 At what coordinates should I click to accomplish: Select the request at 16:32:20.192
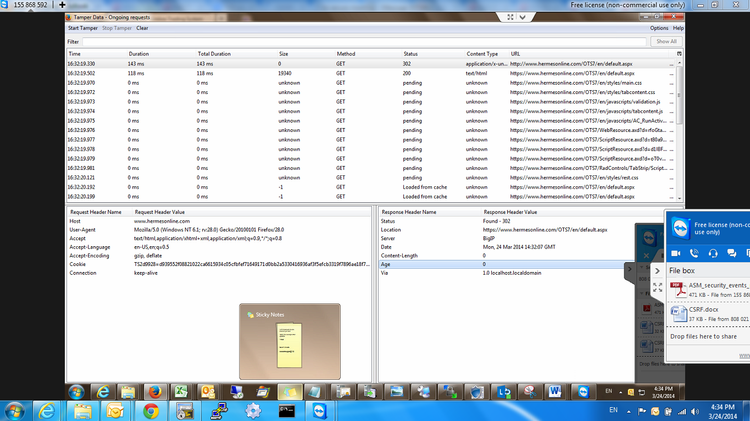tap(371, 187)
